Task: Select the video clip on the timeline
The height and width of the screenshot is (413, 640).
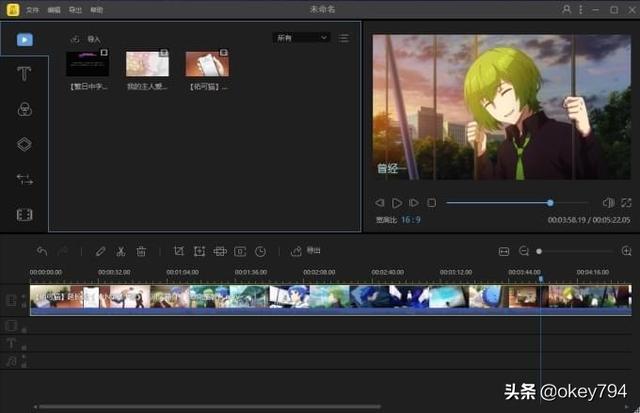Action: coord(331,300)
